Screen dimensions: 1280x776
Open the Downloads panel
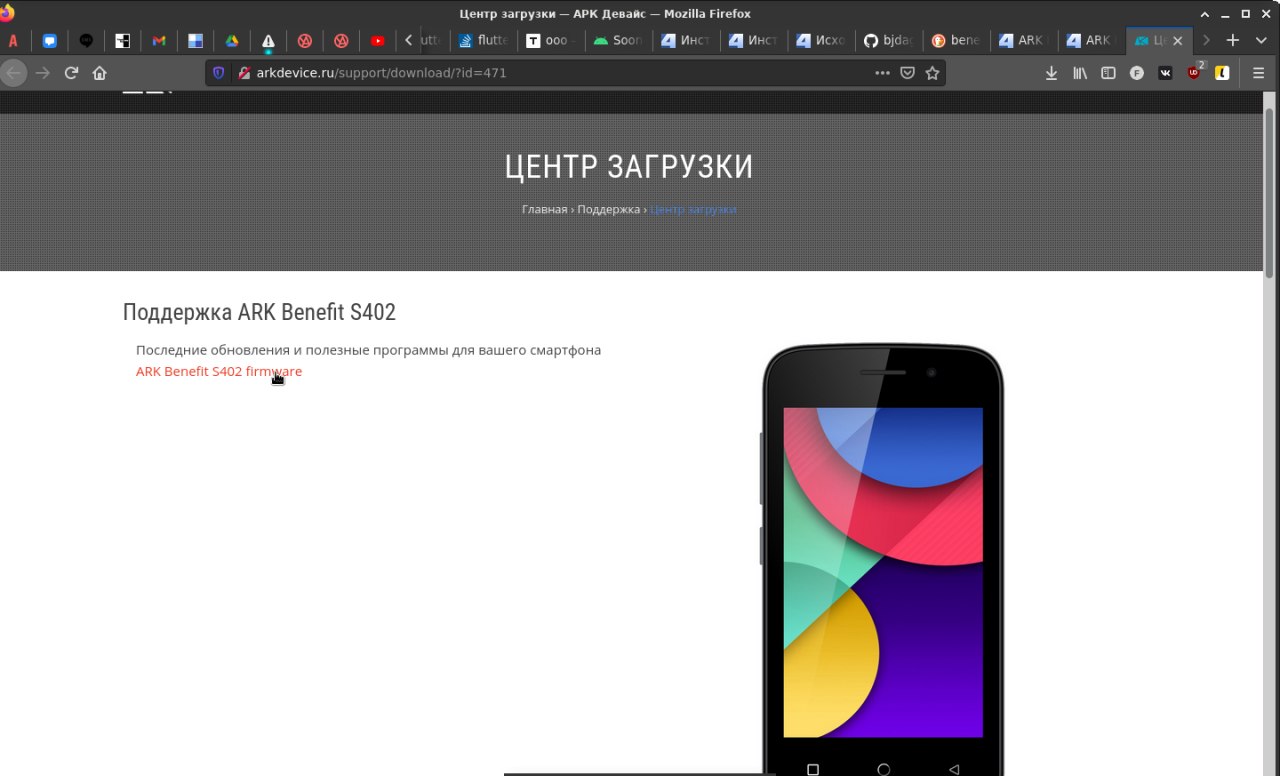pyautogui.click(x=1051, y=73)
